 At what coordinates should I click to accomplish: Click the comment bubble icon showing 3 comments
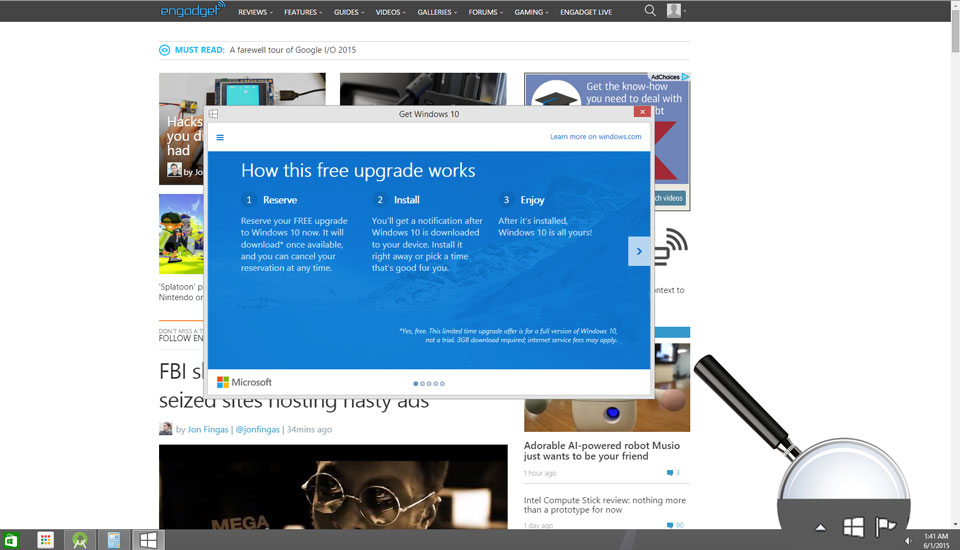pyautogui.click(x=670, y=473)
